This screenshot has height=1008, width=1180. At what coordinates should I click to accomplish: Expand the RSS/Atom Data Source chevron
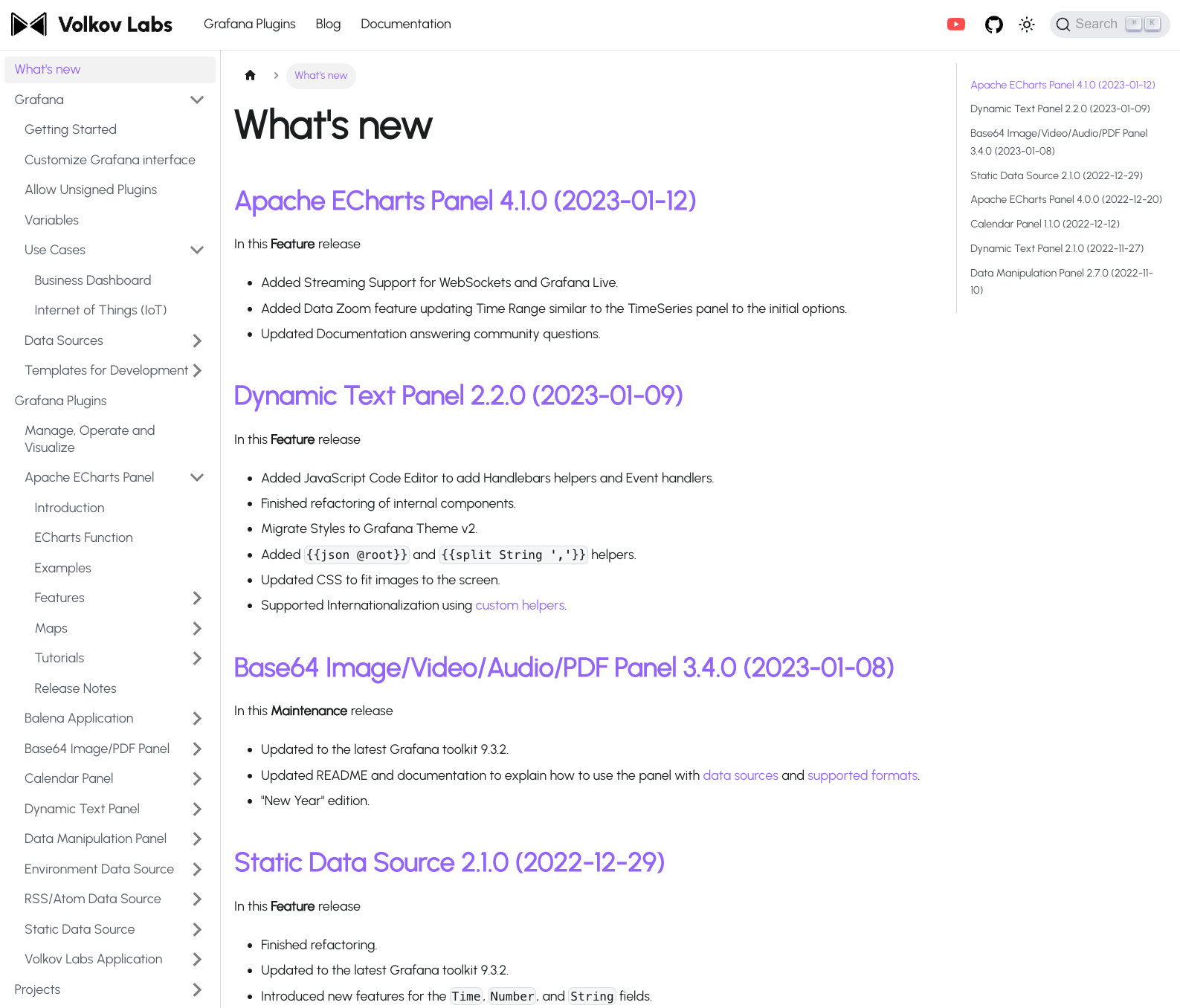tap(197, 899)
